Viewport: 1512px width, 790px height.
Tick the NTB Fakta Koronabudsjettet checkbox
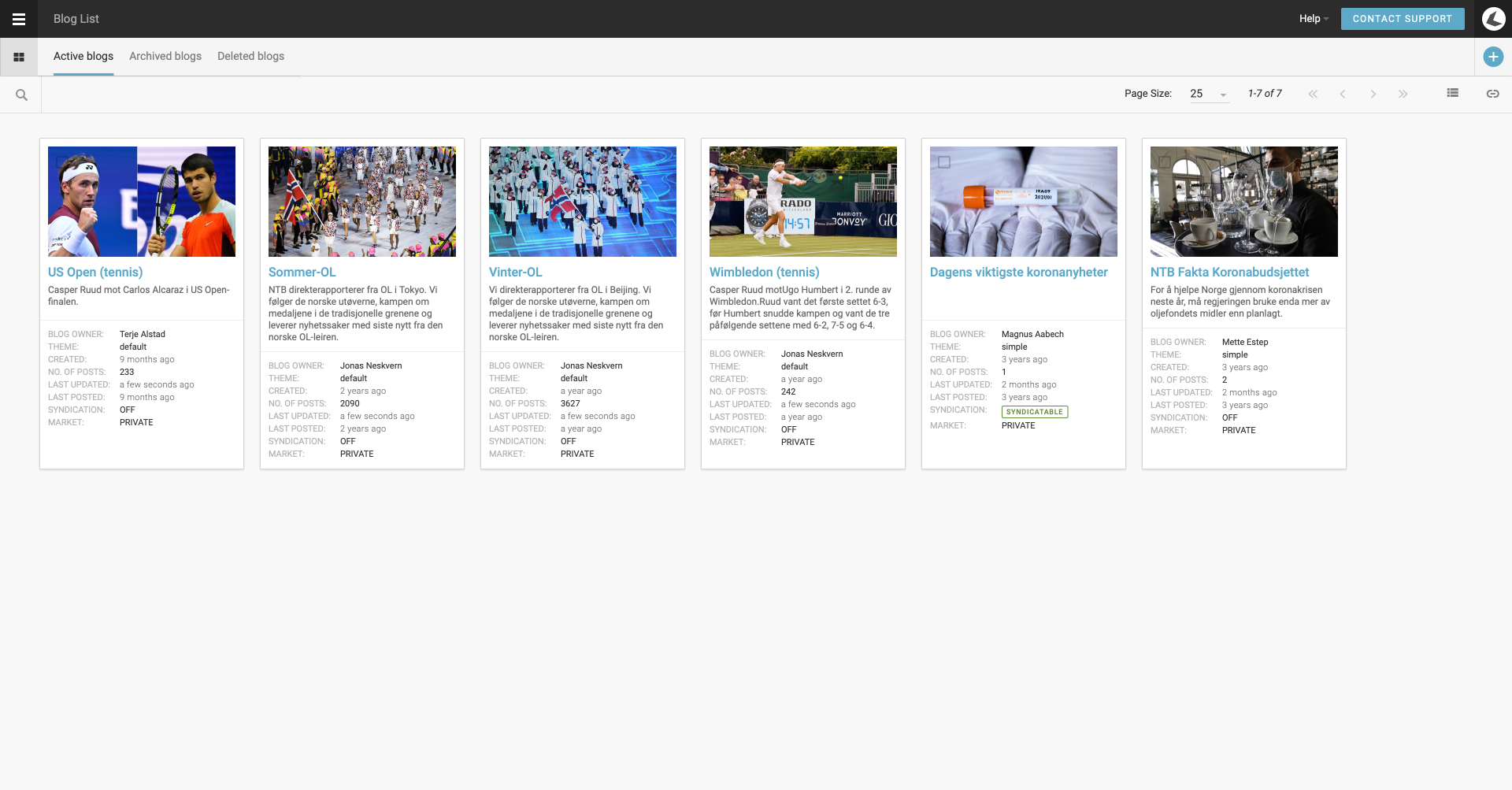(1165, 162)
